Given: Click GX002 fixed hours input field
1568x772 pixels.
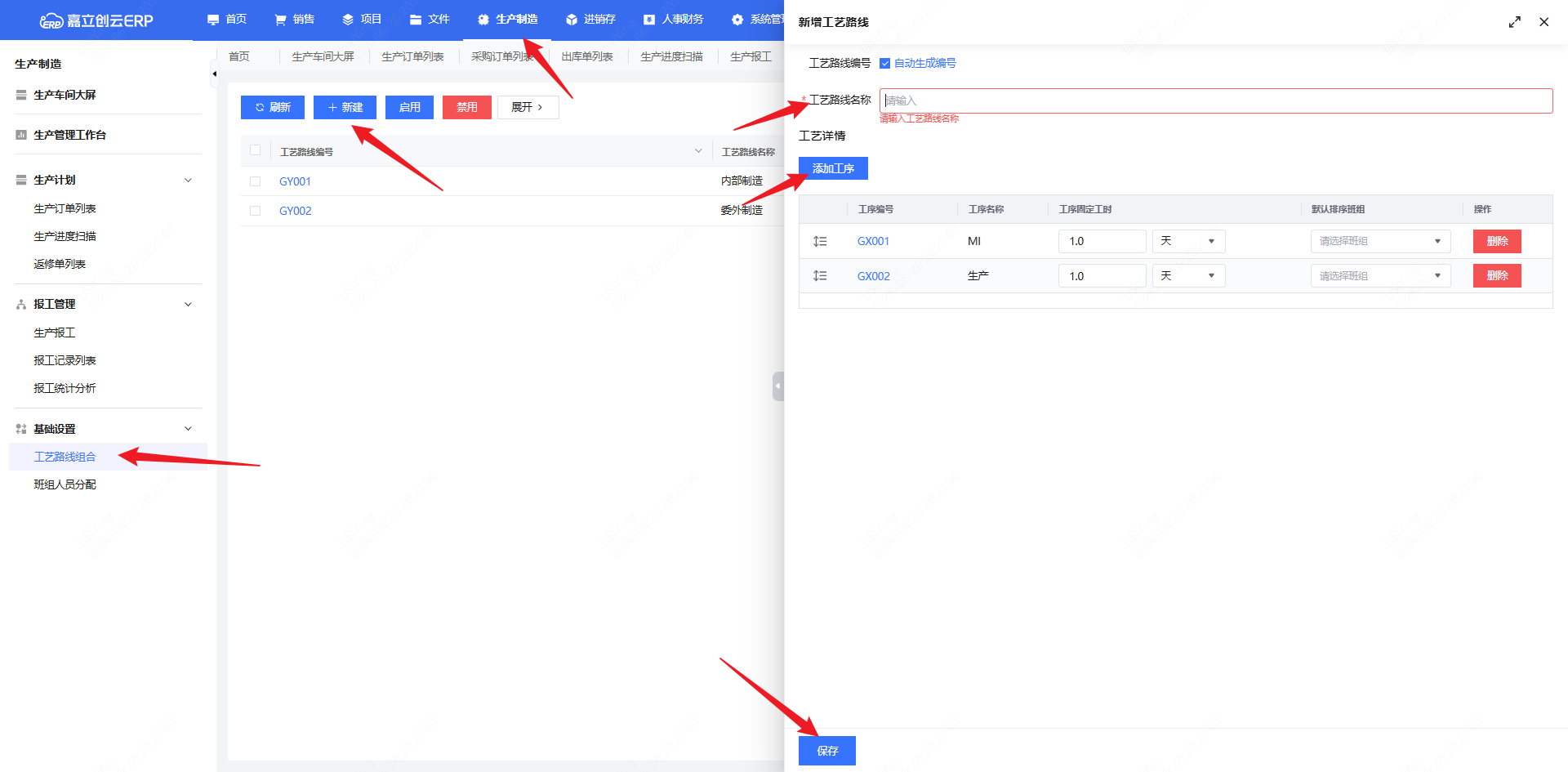Looking at the screenshot, I should click(1102, 276).
